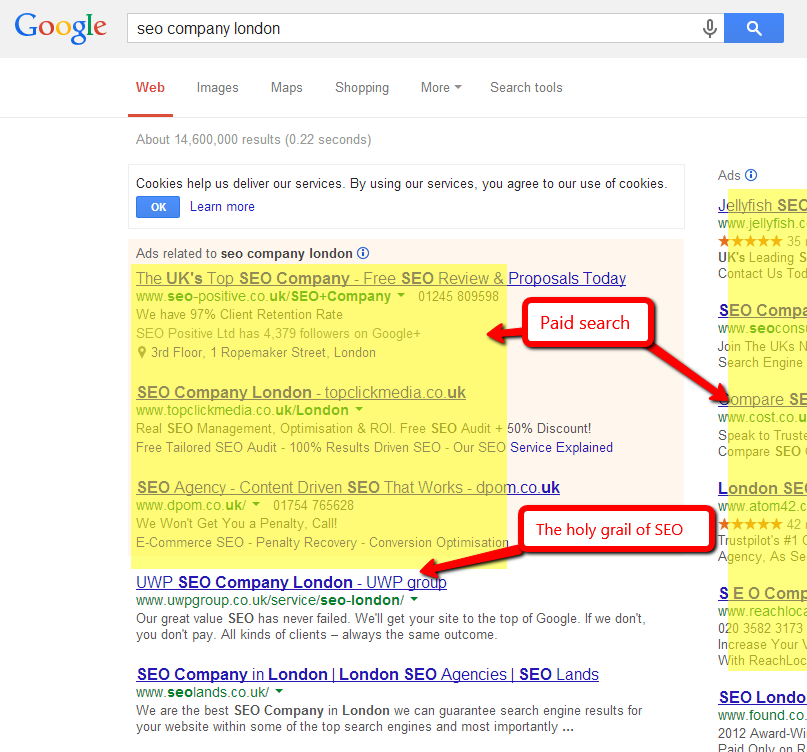The height and width of the screenshot is (752, 807).
Task: Click the star rating under Jellyfish ad
Action: click(750, 241)
